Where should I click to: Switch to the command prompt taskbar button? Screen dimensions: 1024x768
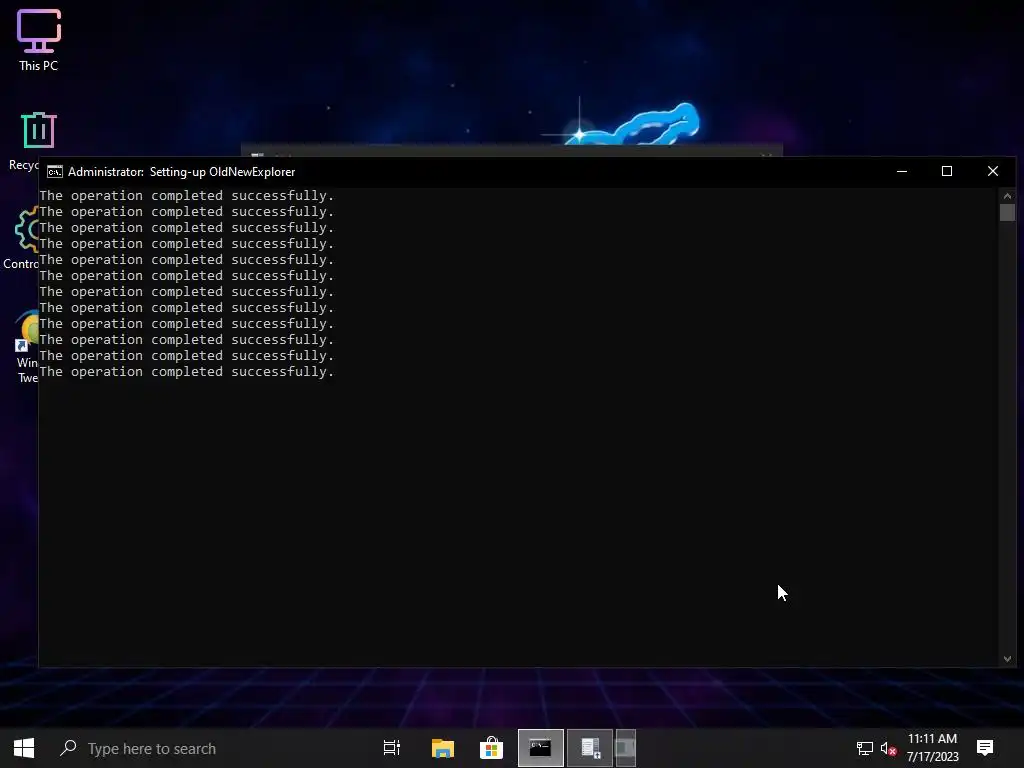541,748
